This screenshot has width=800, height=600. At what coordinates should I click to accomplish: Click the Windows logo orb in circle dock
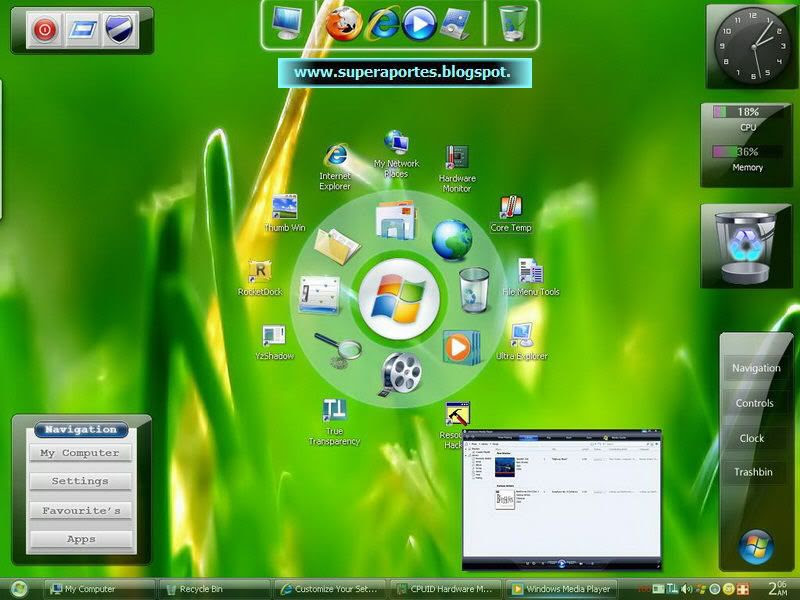399,299
